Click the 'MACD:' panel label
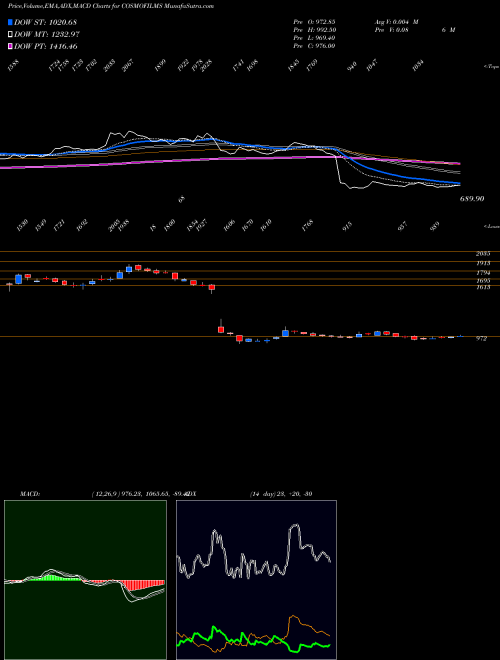500x660 pixels. [x=29, y=494]
